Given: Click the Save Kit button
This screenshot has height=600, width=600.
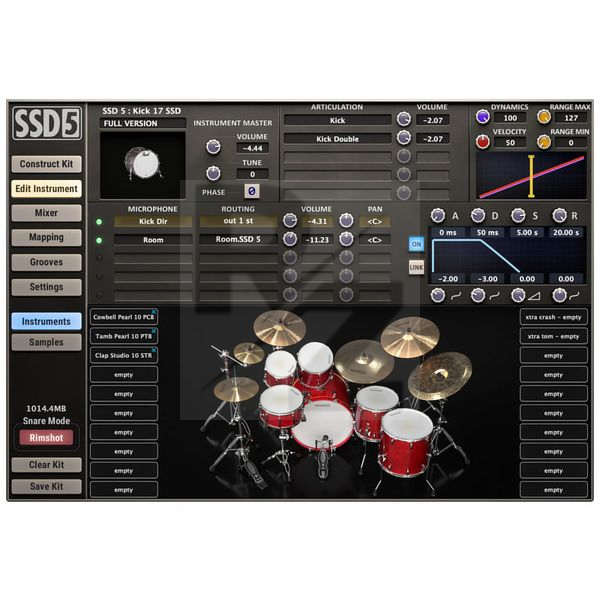Looking at the screenshot, I should pos(46,486).
